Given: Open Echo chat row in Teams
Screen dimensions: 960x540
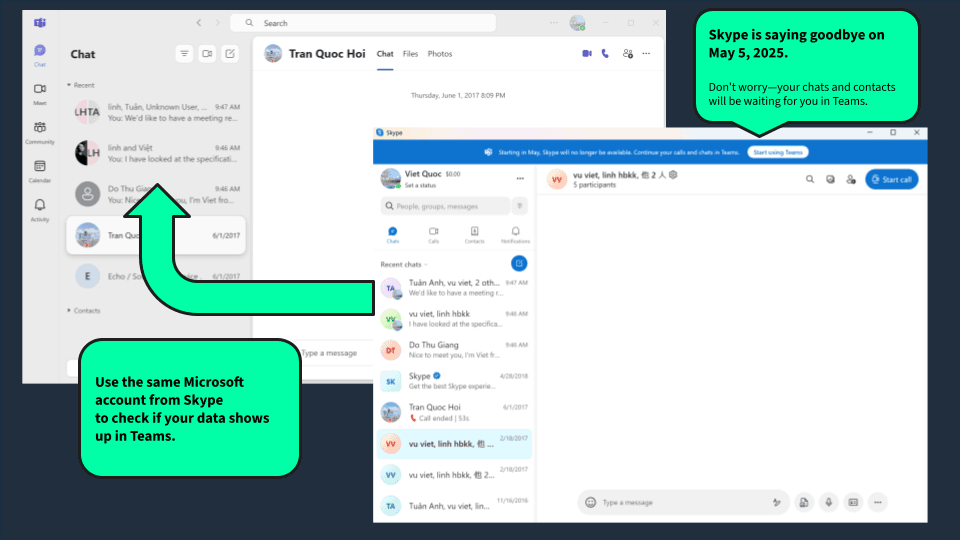Looking at the screenshot, I should [x=156, y=276].
